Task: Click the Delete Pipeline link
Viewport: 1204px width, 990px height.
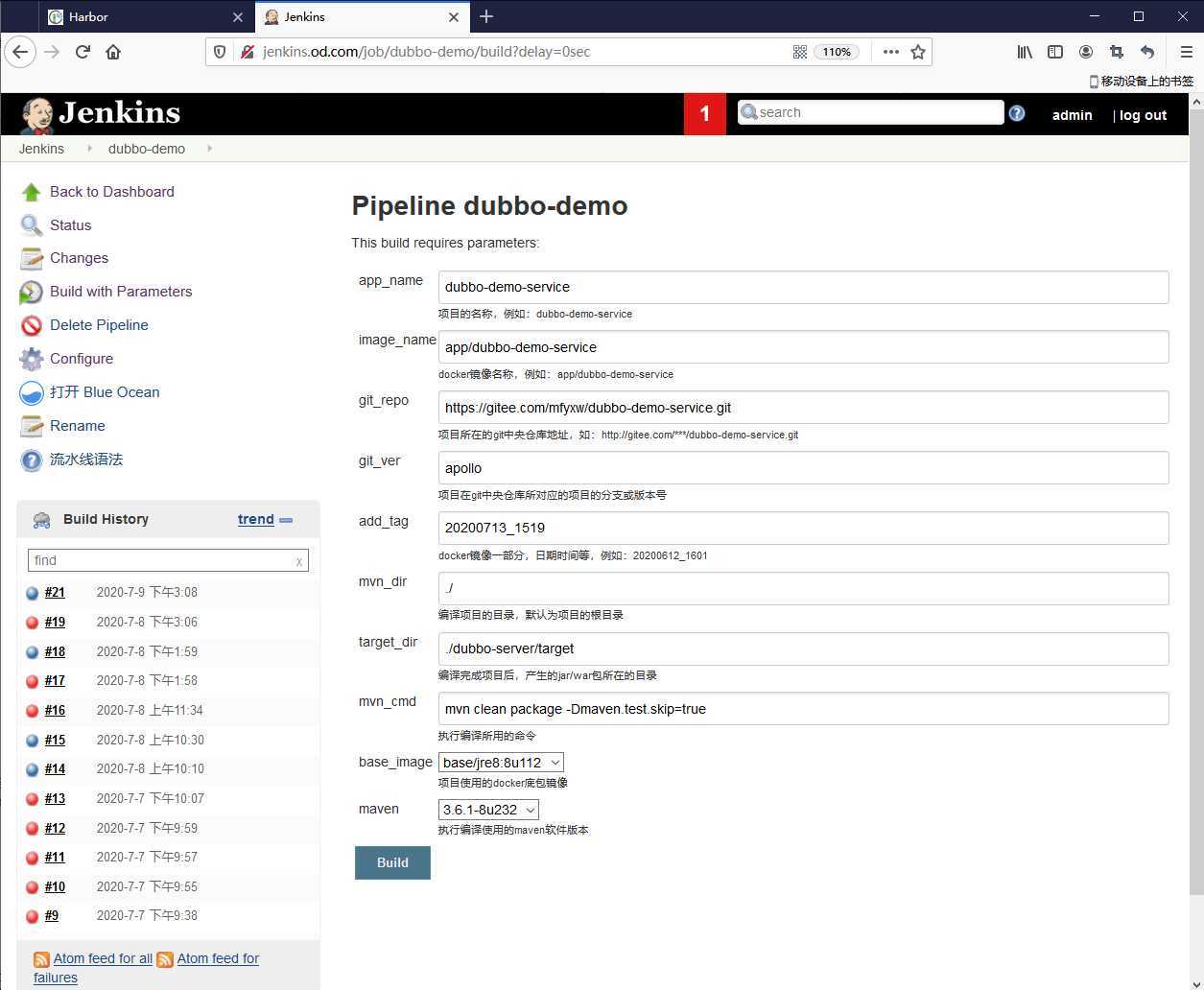Action: point(99,325)
